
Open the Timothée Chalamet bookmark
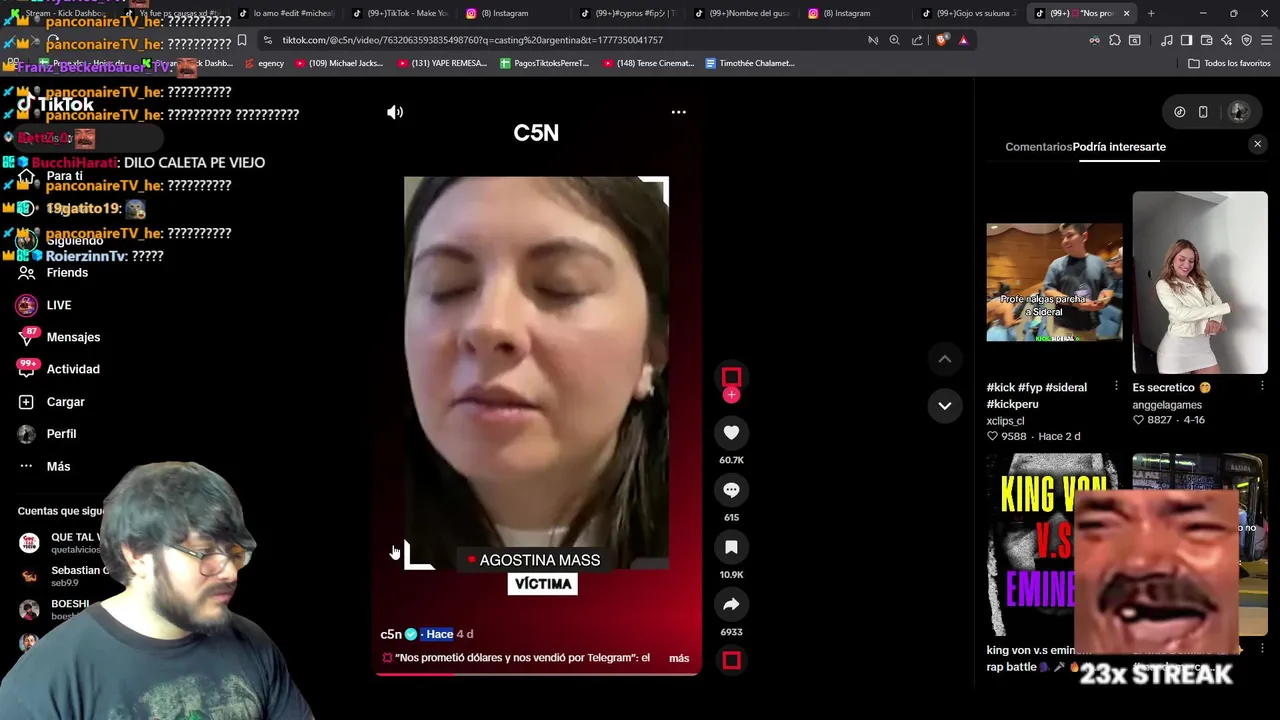[x=750, y=63]
